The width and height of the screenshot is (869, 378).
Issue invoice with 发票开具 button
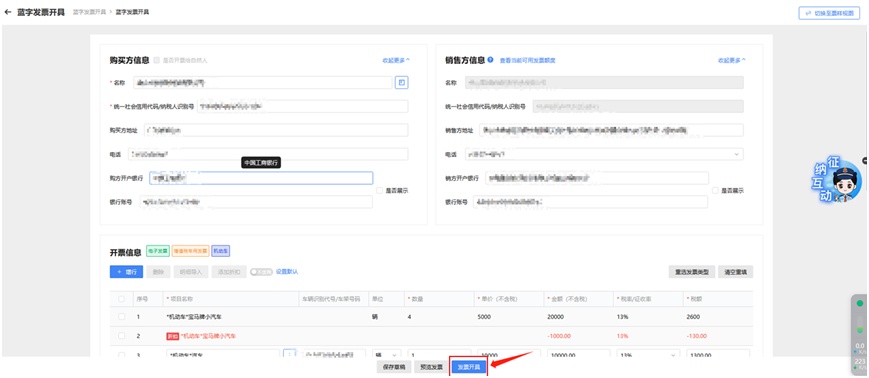coord(468,367)
